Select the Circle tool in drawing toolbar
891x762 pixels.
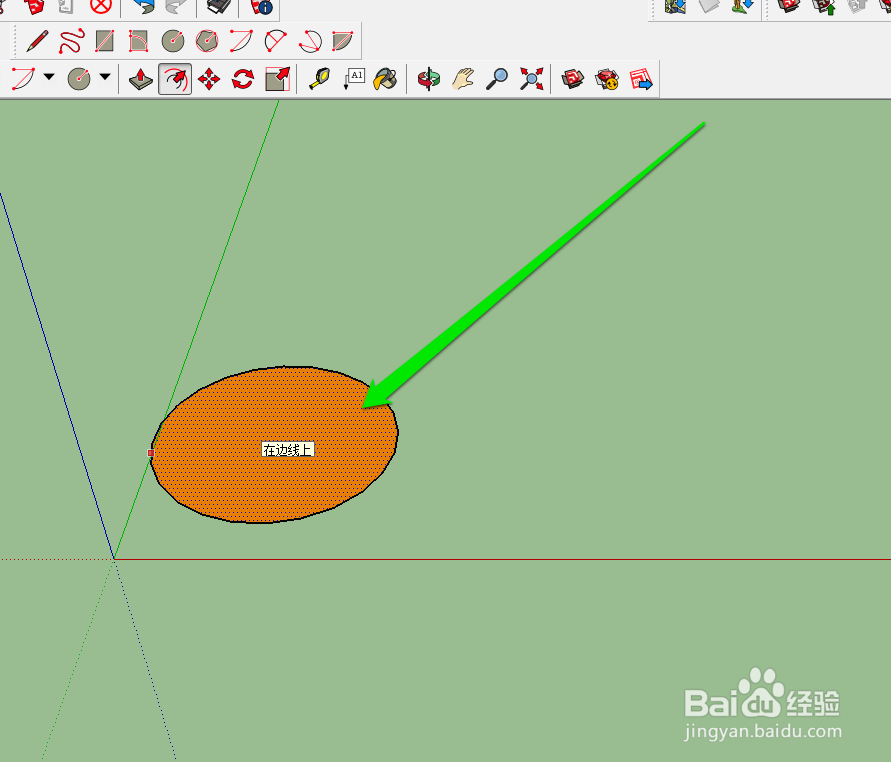173,41
